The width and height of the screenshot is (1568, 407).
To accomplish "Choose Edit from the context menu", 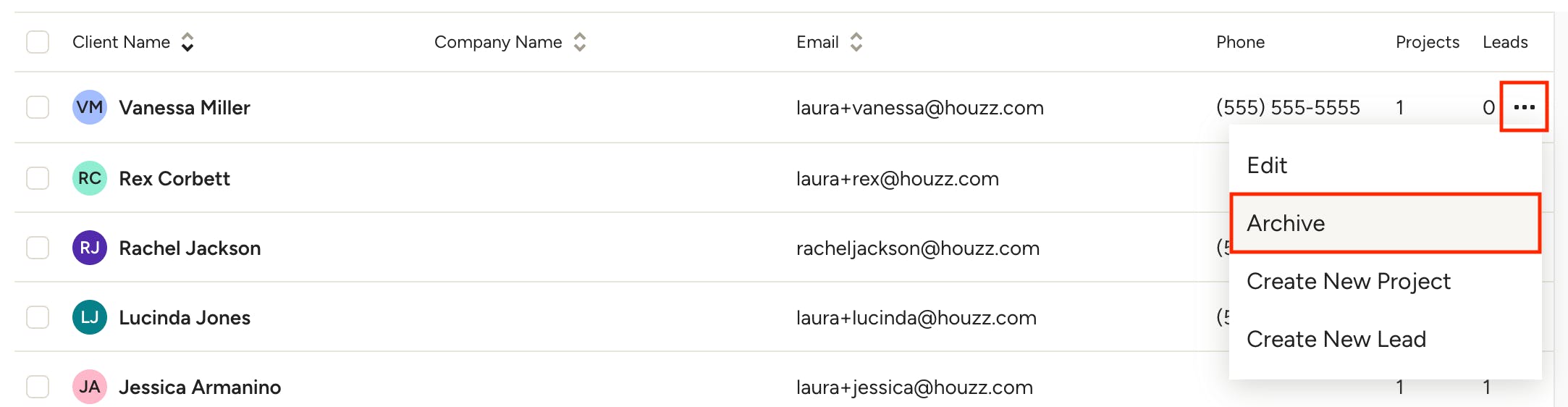I will (1267, 166).
